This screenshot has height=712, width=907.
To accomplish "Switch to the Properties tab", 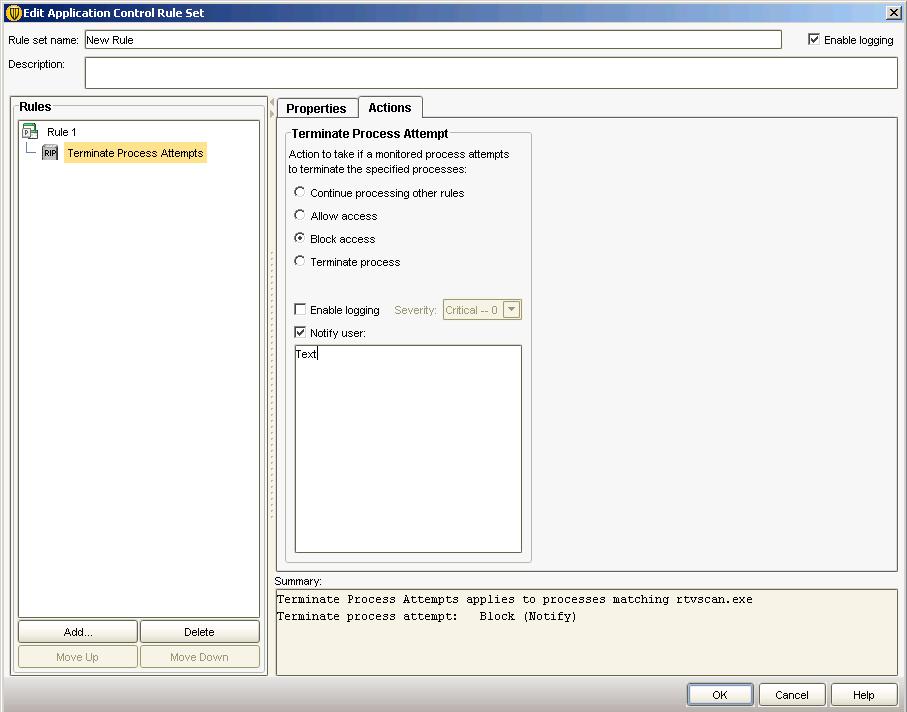I will coord(316,108).
